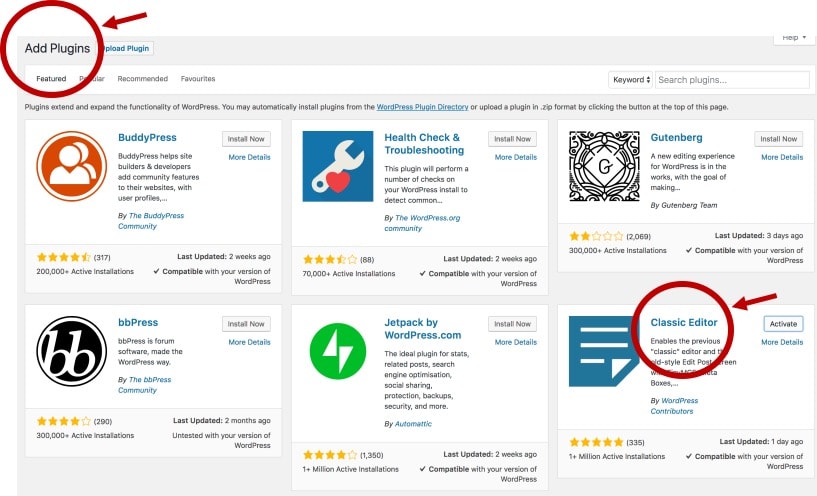Click the Health Check wrench icon

tap(338, 166)
